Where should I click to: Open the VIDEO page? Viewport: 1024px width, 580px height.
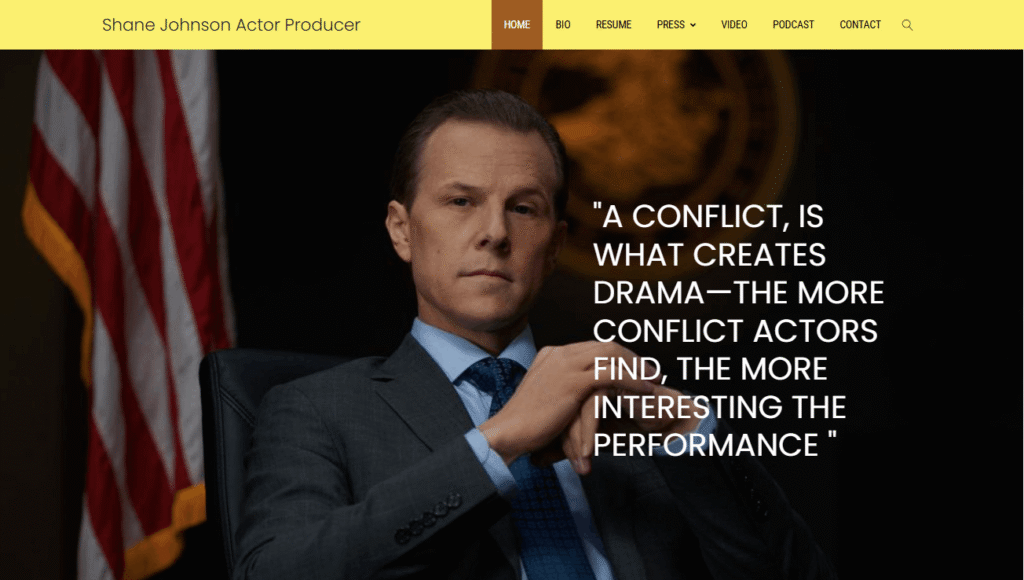(x=734, y=25)
